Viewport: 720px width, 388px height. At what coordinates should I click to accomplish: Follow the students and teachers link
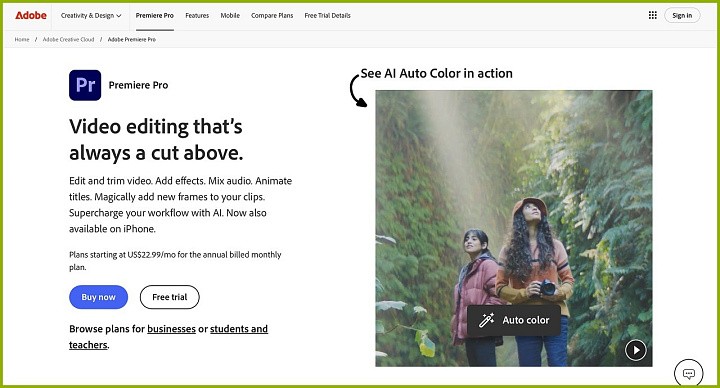(x=169, y=337)
